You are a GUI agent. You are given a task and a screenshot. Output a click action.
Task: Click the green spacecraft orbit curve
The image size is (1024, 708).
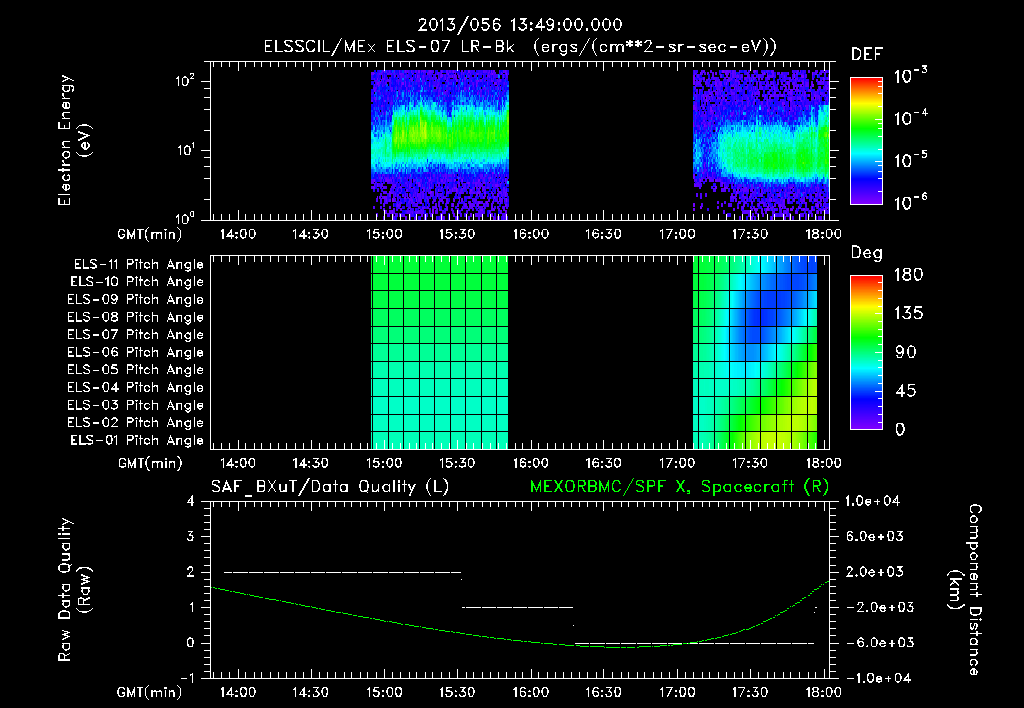[x=520, y=641]
